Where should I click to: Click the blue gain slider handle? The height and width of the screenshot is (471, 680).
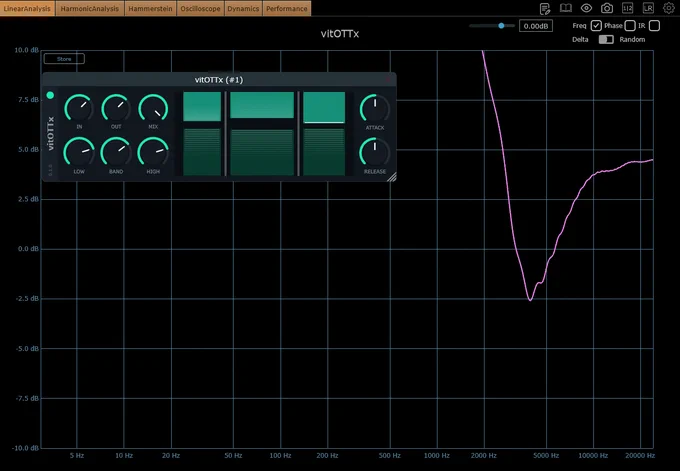pyautogui.click(x=501, y=26)
